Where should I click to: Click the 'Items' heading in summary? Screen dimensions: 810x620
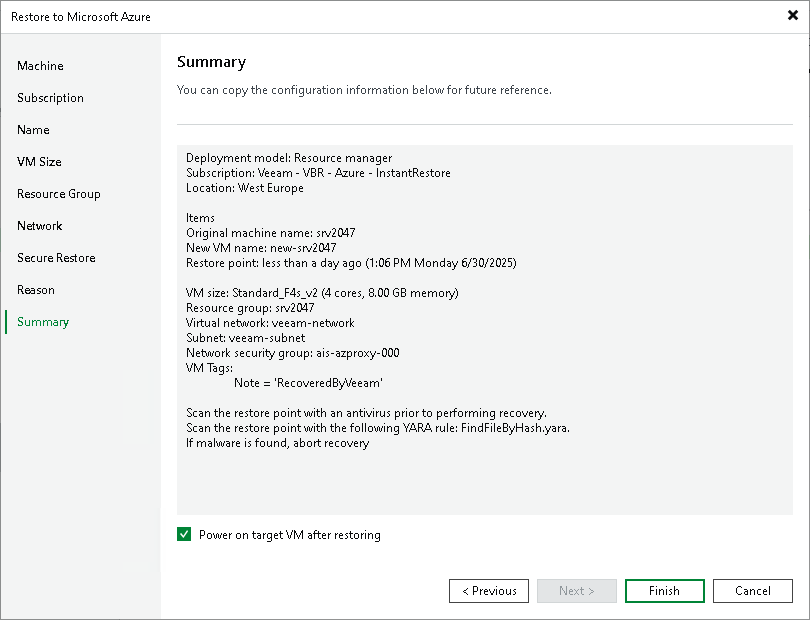tap(200, 218)
